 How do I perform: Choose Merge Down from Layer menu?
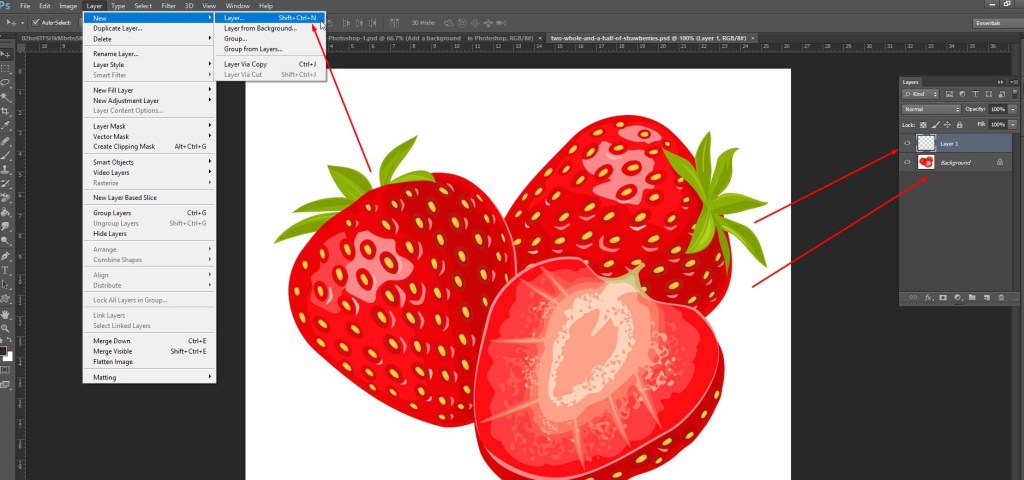coord(150,341)
